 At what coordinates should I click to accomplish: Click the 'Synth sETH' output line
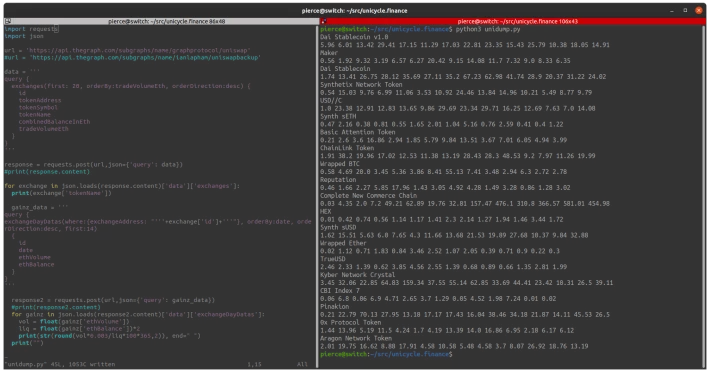(338, 116)
